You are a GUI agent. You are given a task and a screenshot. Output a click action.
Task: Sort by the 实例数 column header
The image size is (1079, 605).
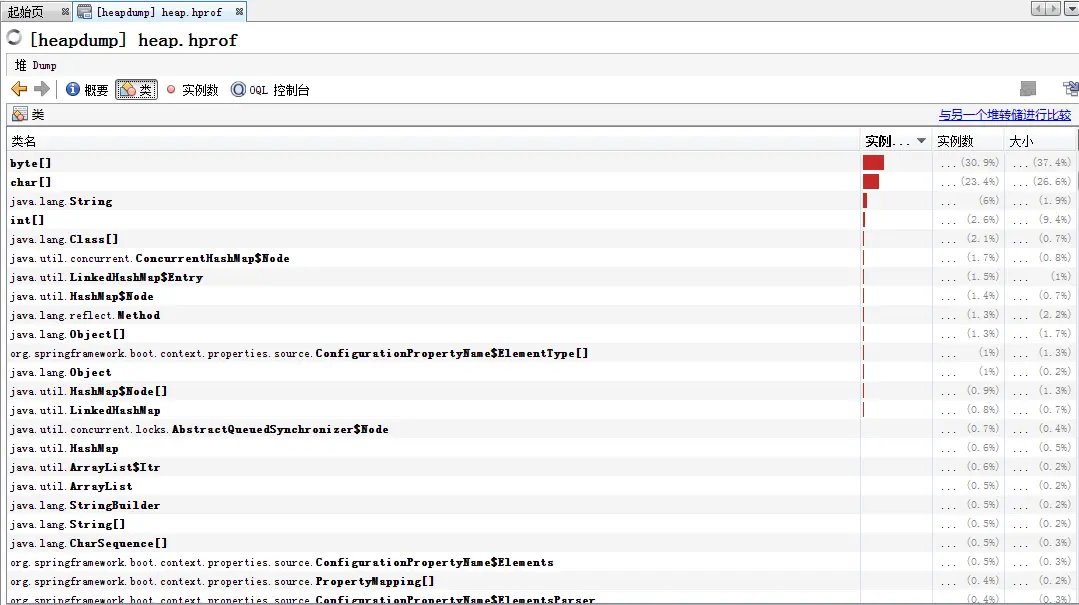(968, 141)
